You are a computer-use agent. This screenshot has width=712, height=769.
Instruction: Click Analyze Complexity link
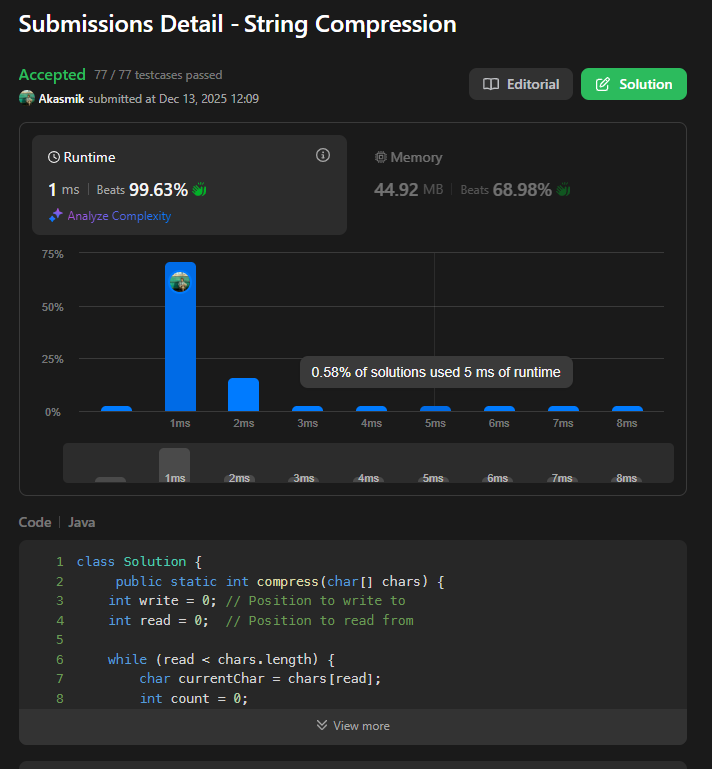[x=119, y=216]
